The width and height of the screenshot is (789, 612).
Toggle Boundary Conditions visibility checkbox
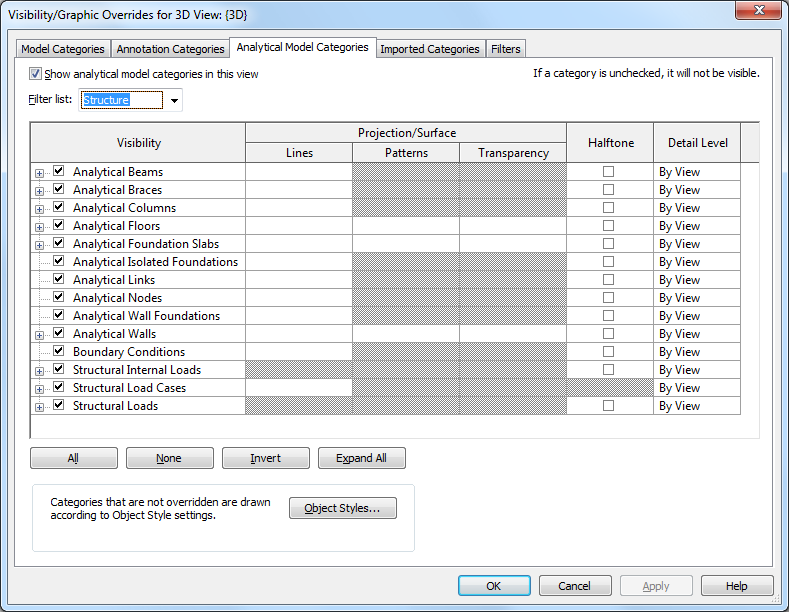click(x=58, y=351)
